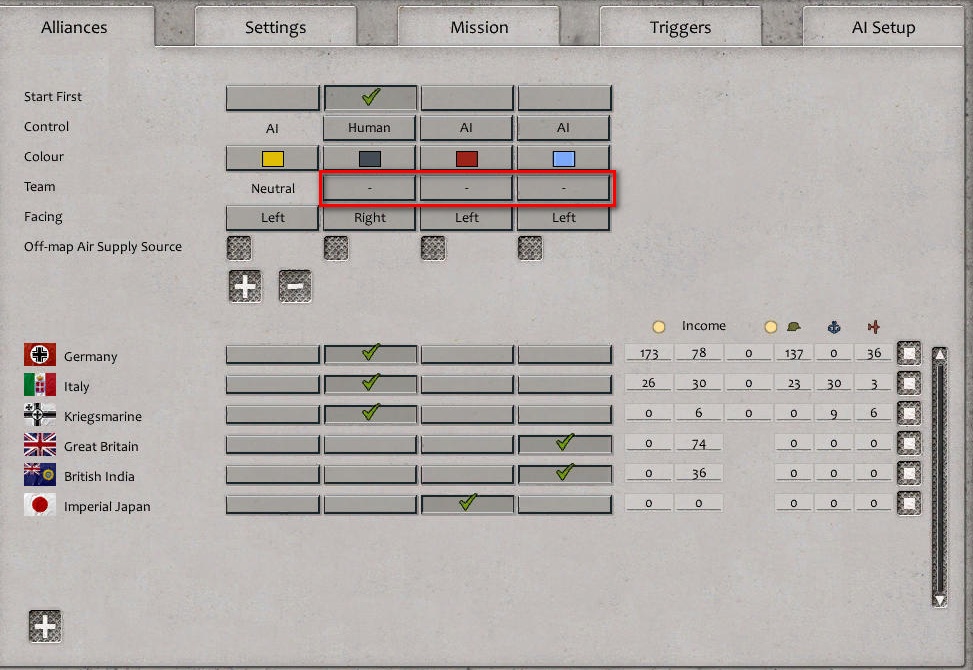Set blue alliance to Start First
The image size is (973, 670).
[x=565, y=98]
